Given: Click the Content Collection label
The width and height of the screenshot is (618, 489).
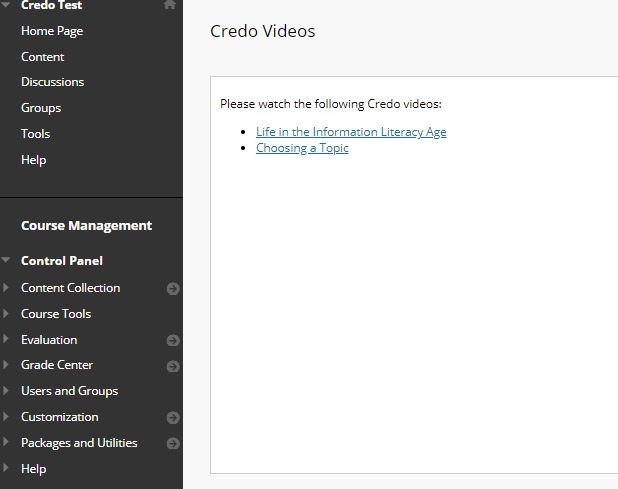Looking at the screenshot, I should coord(71,288).
